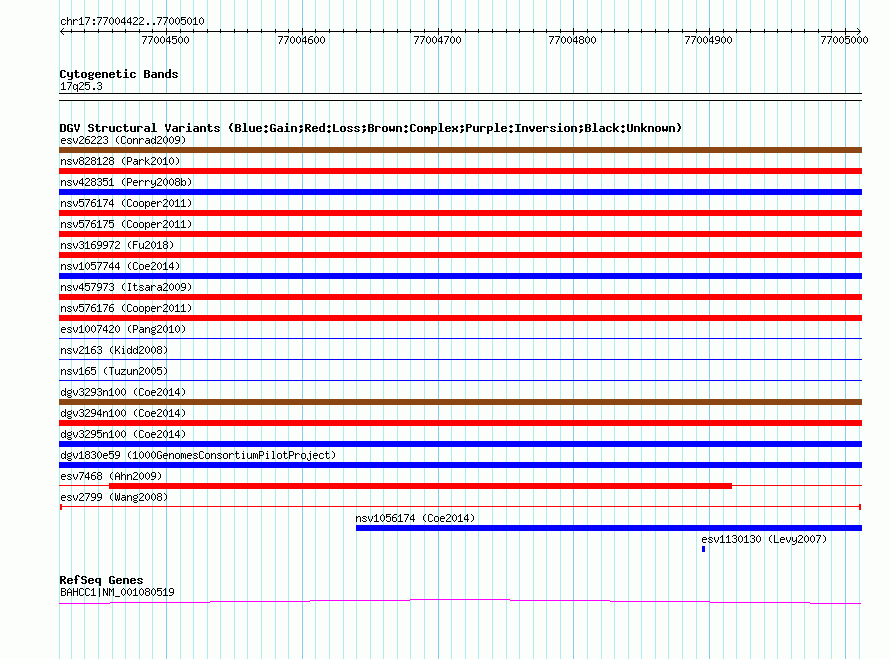Image resolution: width=890 pixels, height=659 pixels.
Task: Click the nsv2163 (Kidd2008) variant label
Action: coord(114,350)
